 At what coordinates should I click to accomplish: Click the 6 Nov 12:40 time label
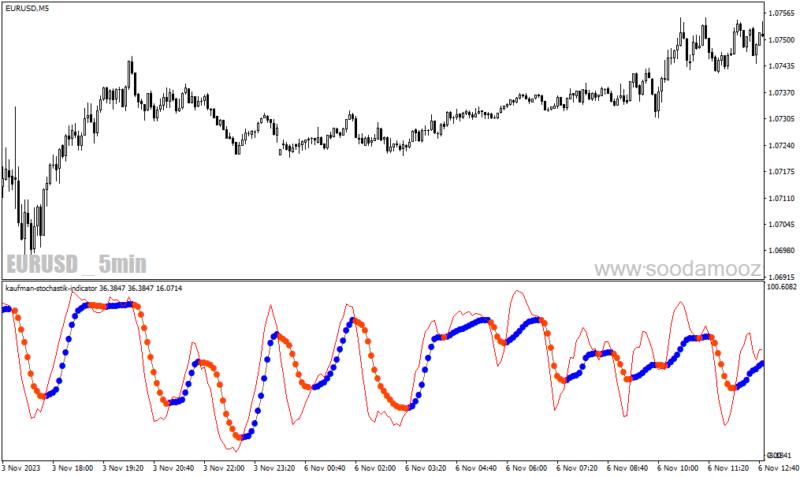click(779, 468)
